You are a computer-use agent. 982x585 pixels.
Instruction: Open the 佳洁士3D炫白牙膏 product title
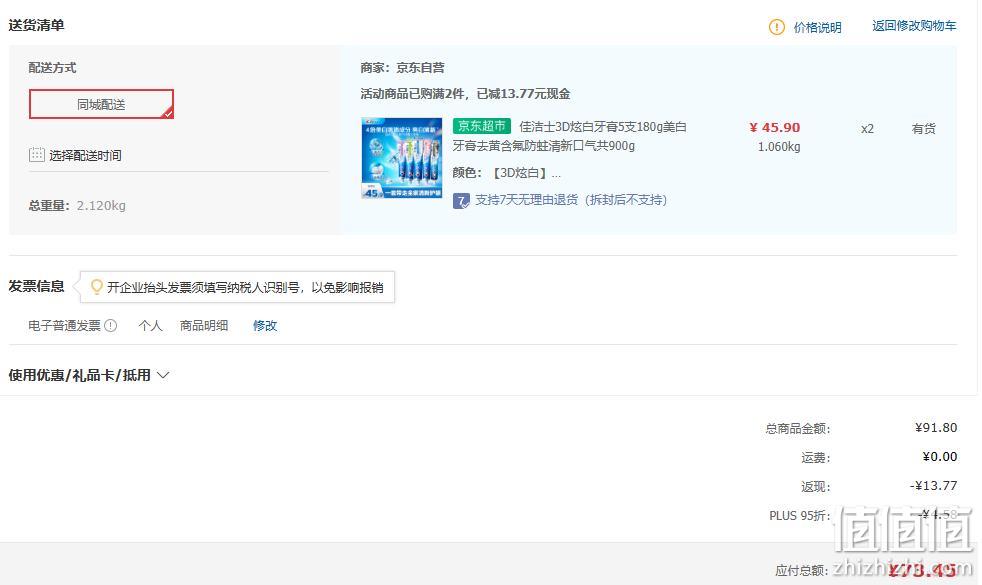pyautogui.click(x=570, y=136)
